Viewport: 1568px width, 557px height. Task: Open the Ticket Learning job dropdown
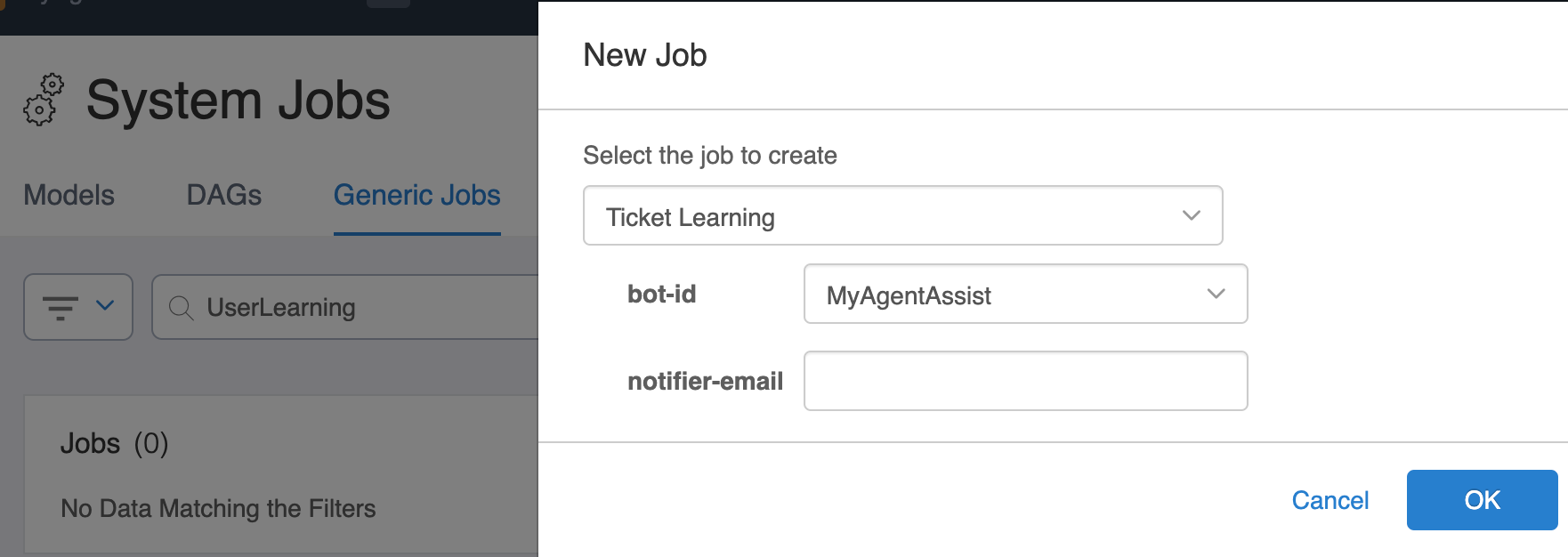902,215
